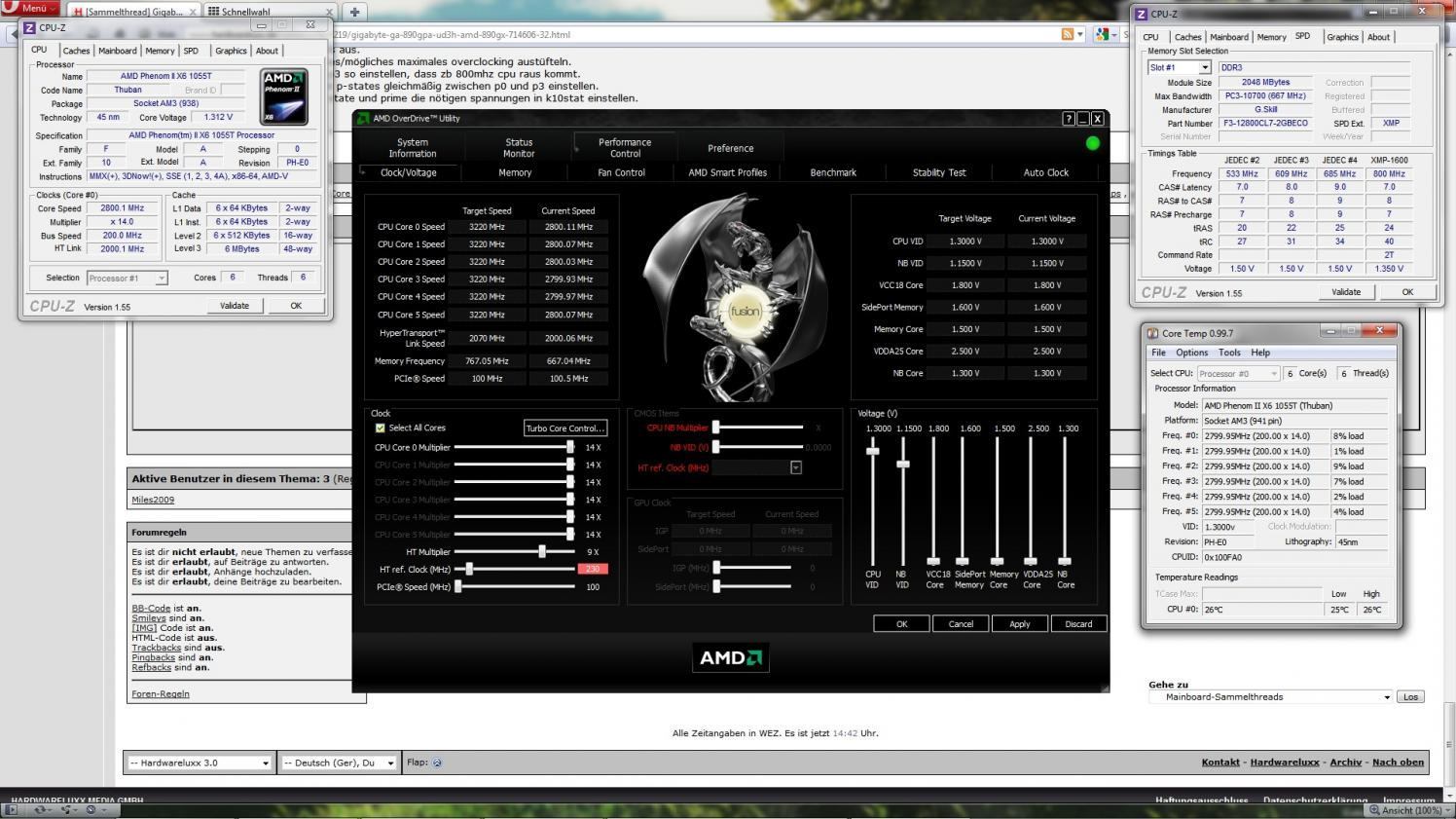Screen dimensions: 1456x819
Task: Open Processor #1 selection dropdown in CPU-Z
Action: [x=127, y=278]
